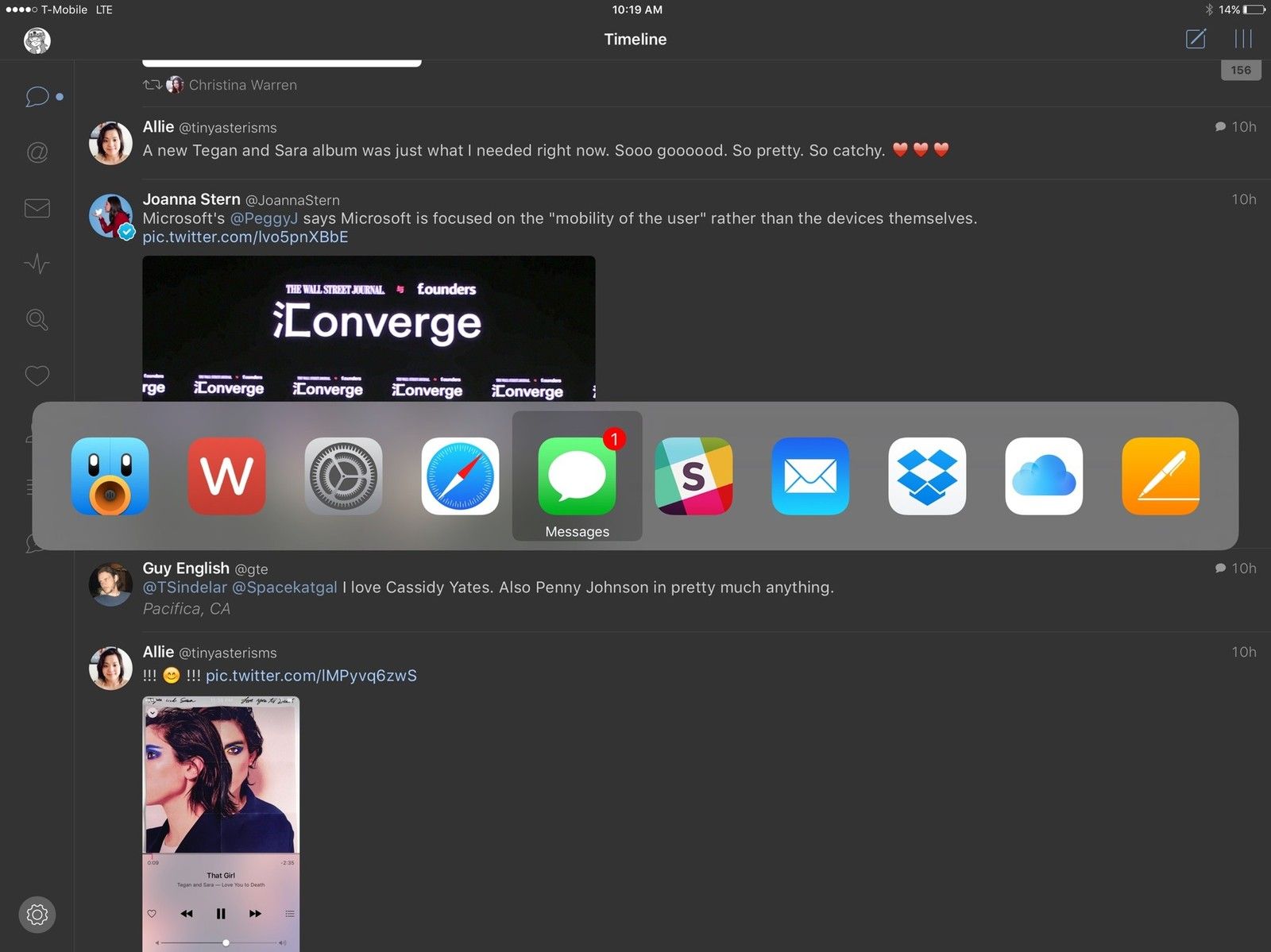
Task: Open the account avatar in the top bar
Action: [37, 40]
